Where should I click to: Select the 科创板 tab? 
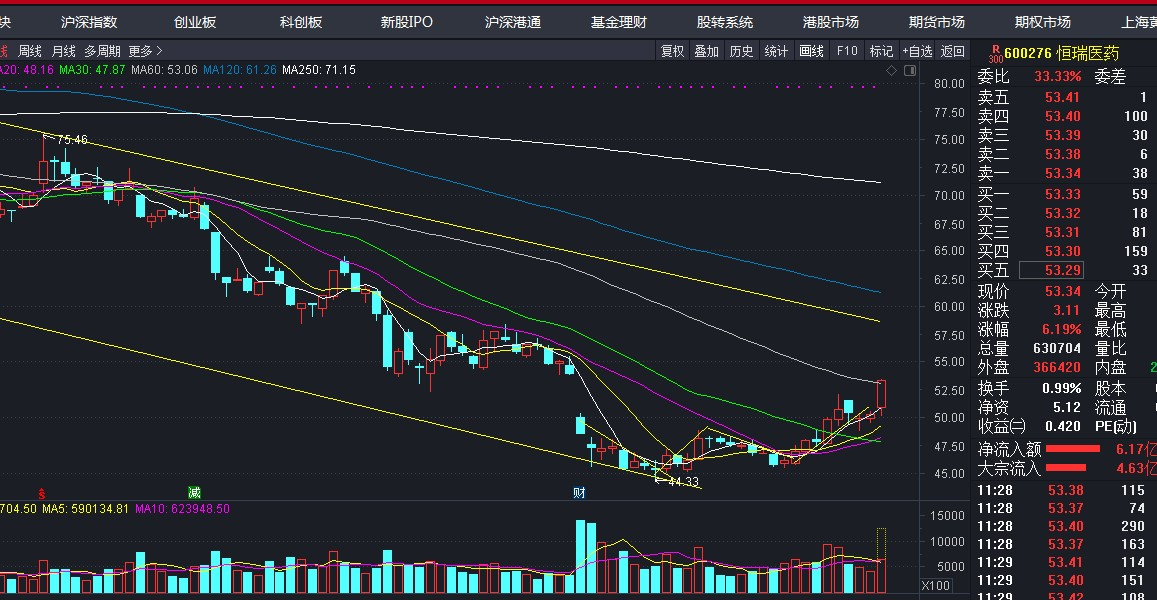301,22
